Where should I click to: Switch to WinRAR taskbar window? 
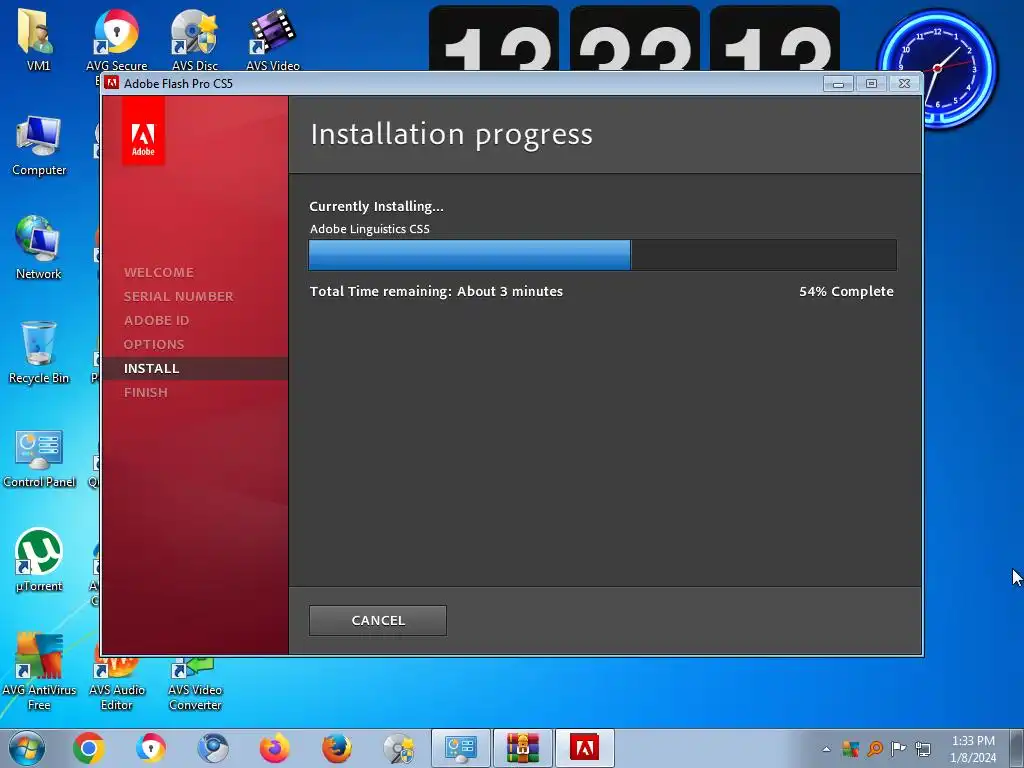click(x=522, y=748)
